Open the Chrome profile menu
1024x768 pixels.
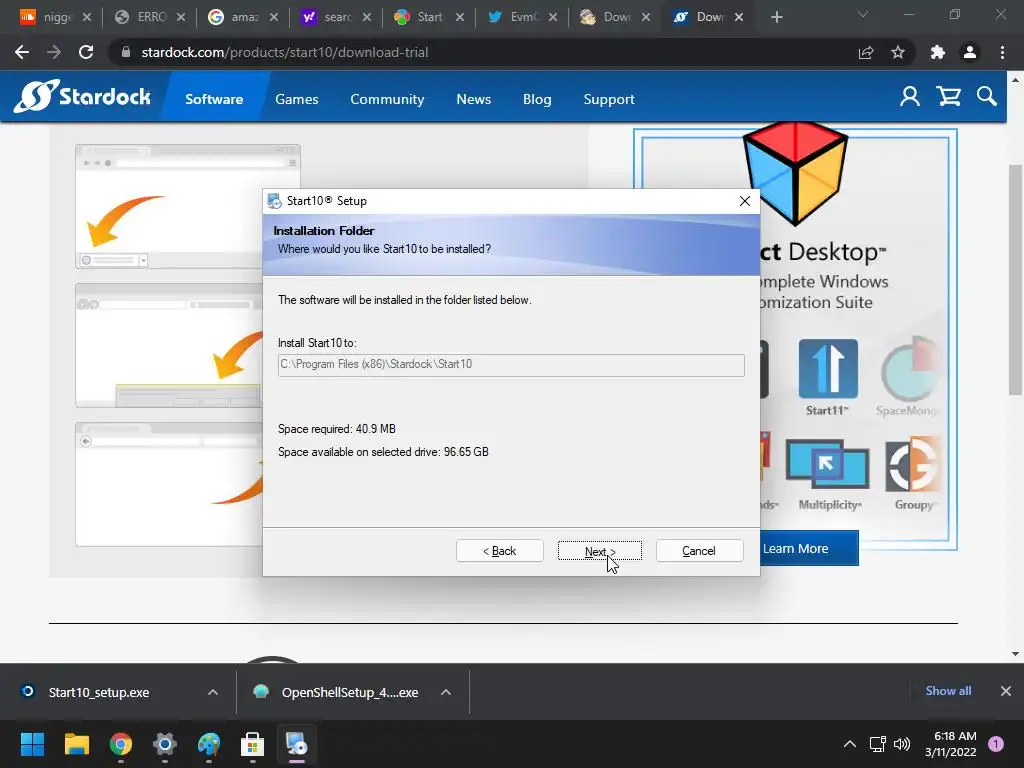970,52
